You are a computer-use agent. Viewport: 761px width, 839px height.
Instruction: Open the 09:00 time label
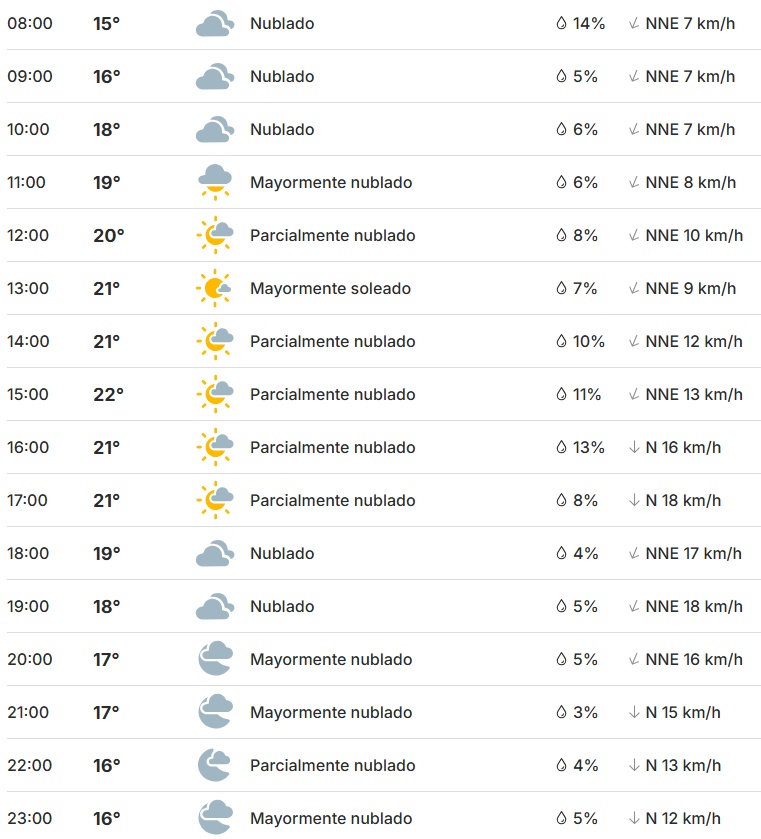point(30,76)
